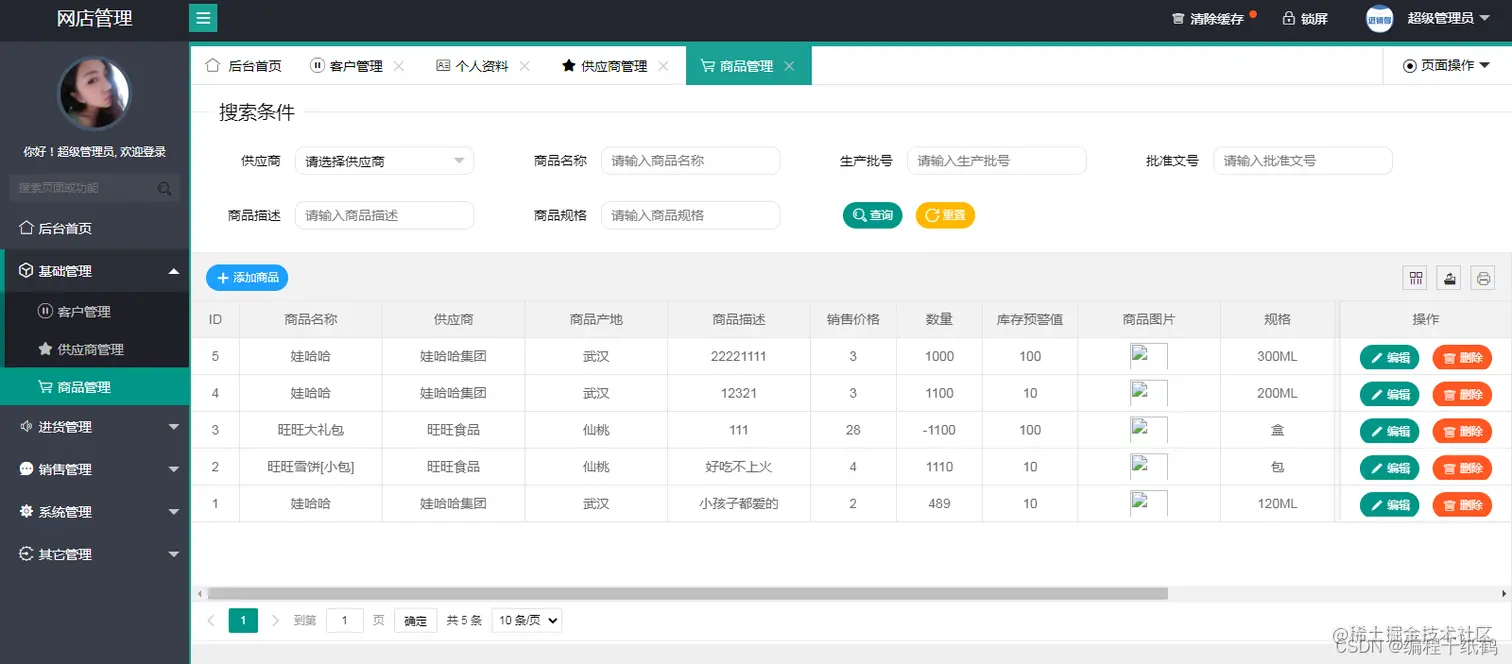Viewport: 1512px width, 664px height.
Task: Select 商品管理 in the sidebar
Action: [x=95, y=387]
